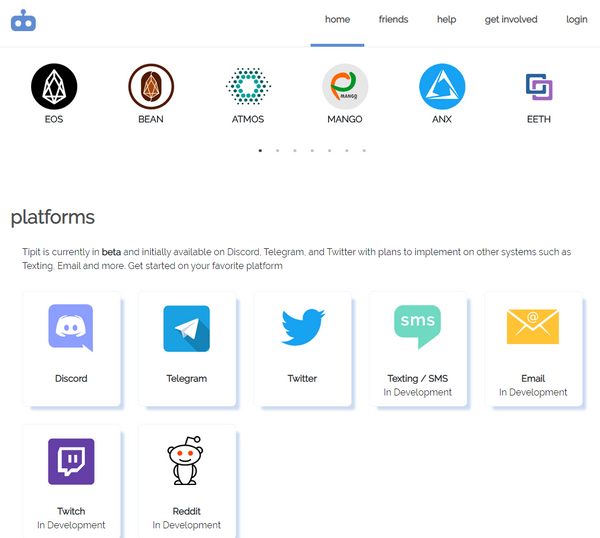The width and height of the screenshot is (600, 538).
Task: Click the Twitch logo icon
Action: [71, 461]
